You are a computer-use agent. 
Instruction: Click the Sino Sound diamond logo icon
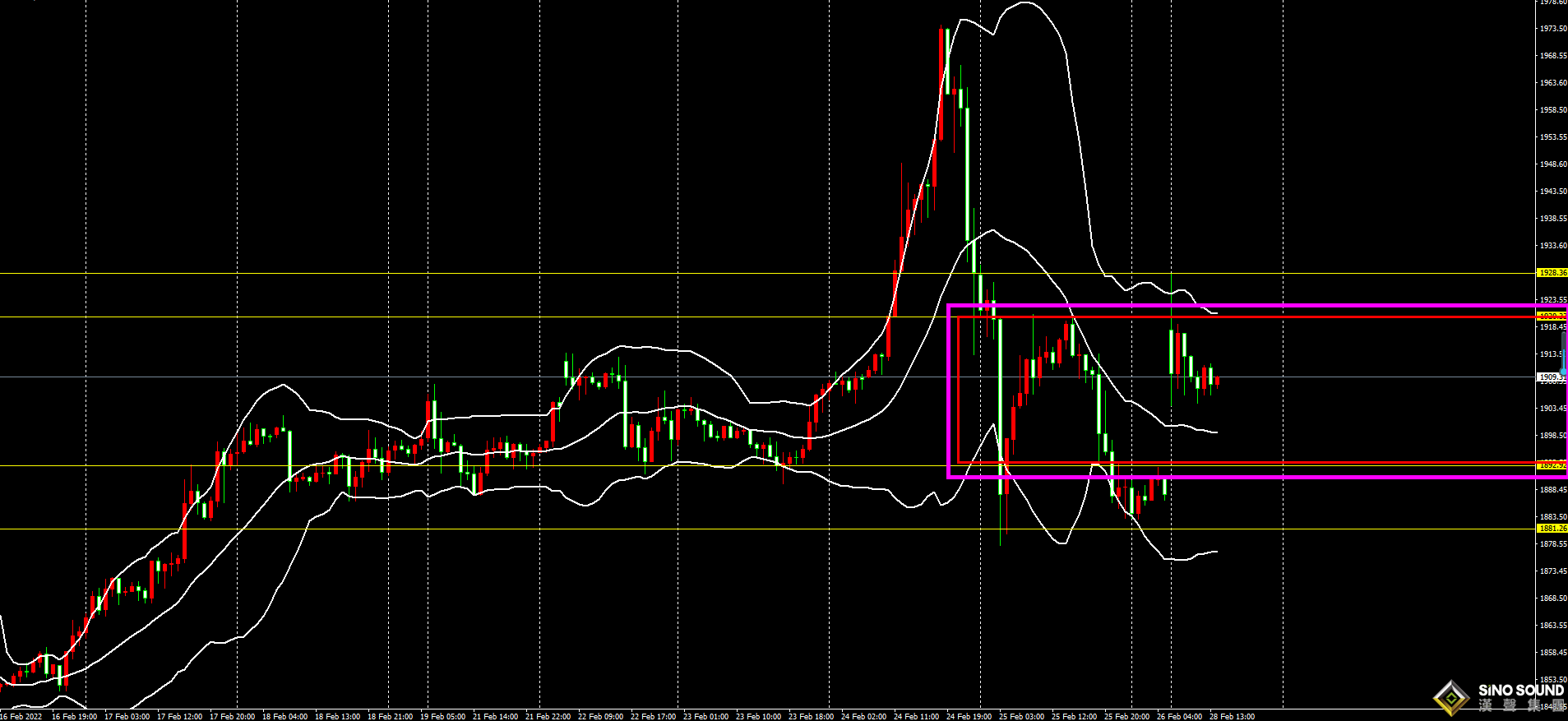pos(1452,698)
